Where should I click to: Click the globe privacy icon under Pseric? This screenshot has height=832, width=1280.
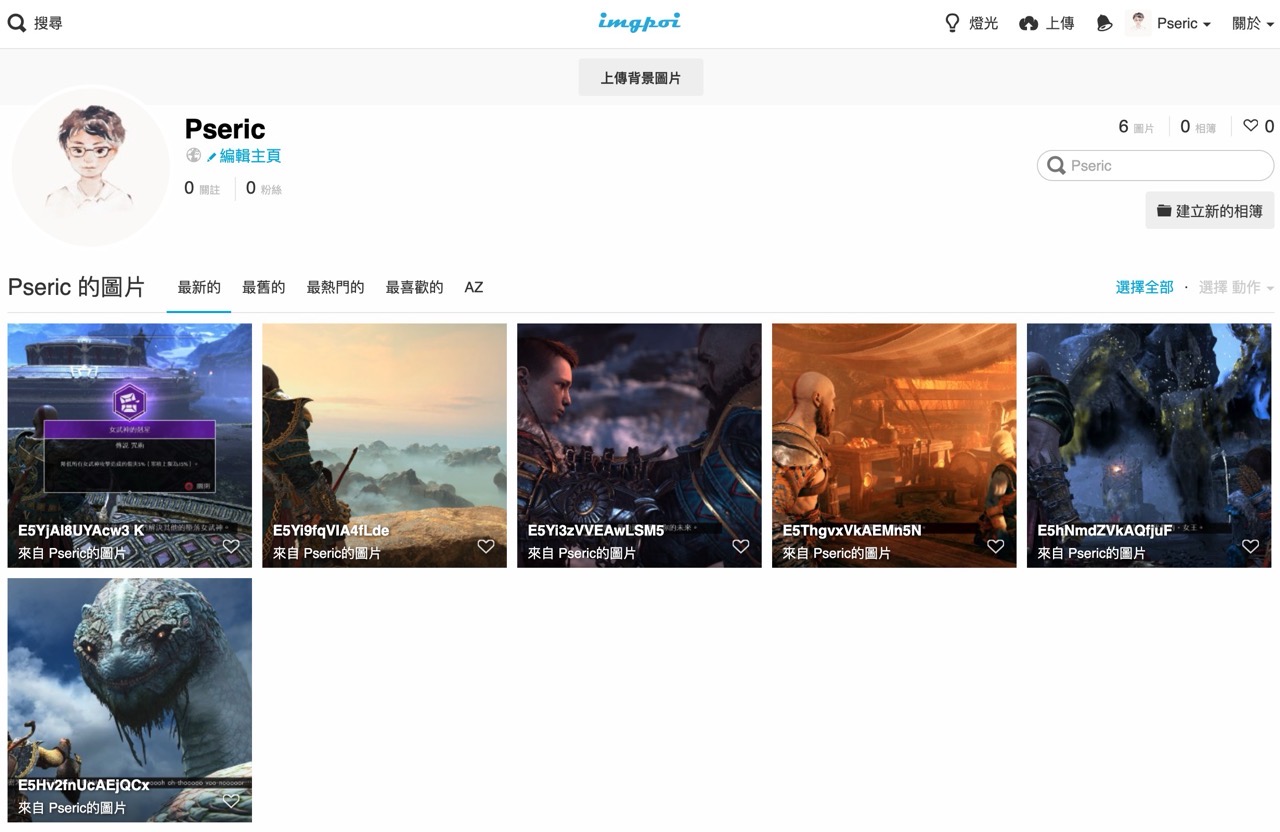coord(194,156)
